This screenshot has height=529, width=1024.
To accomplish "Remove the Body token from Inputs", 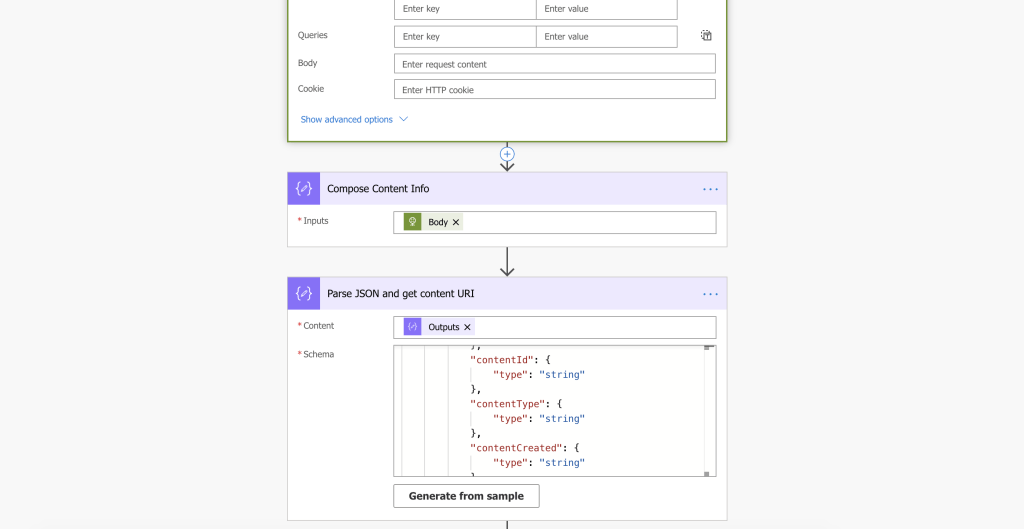I will coord(456,222).
